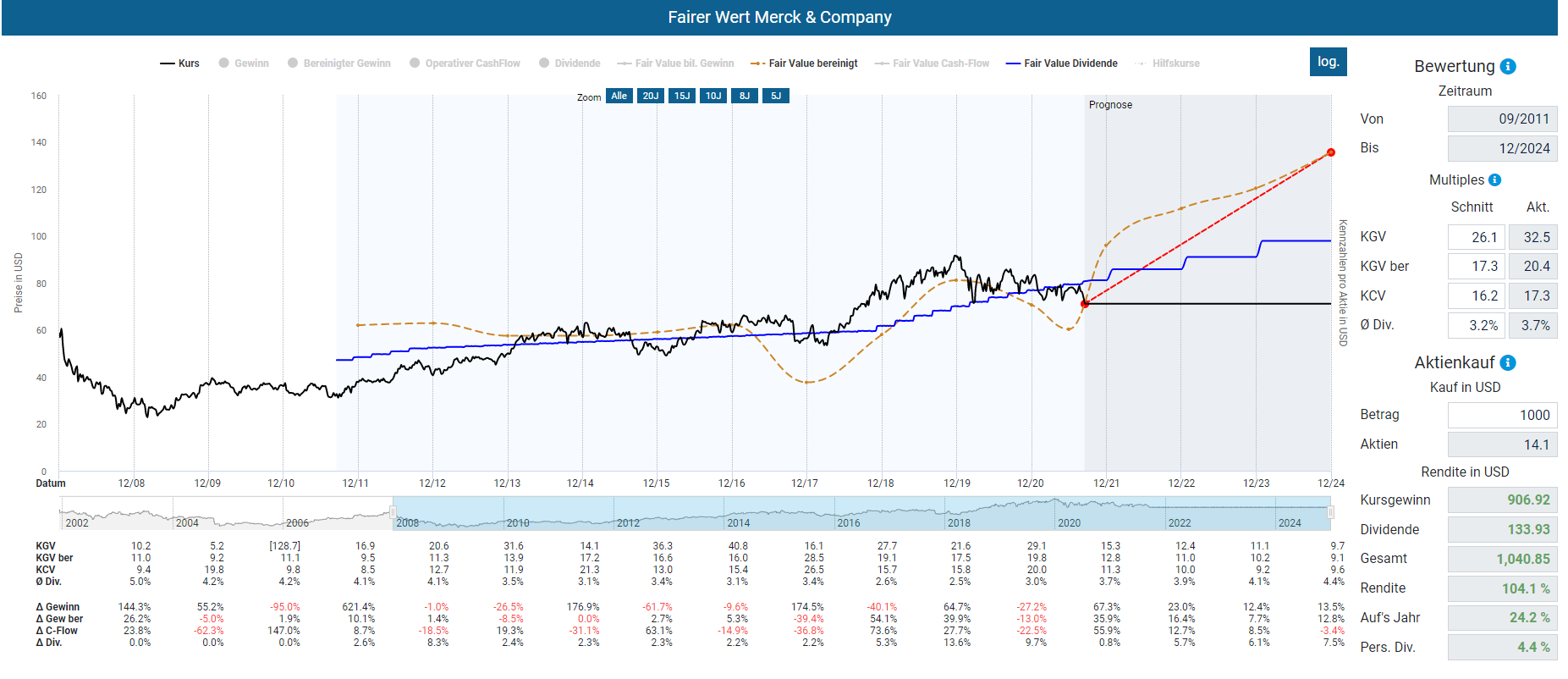Click the info icon beside Multiples
The image size is (1568, 679).
1494,180
